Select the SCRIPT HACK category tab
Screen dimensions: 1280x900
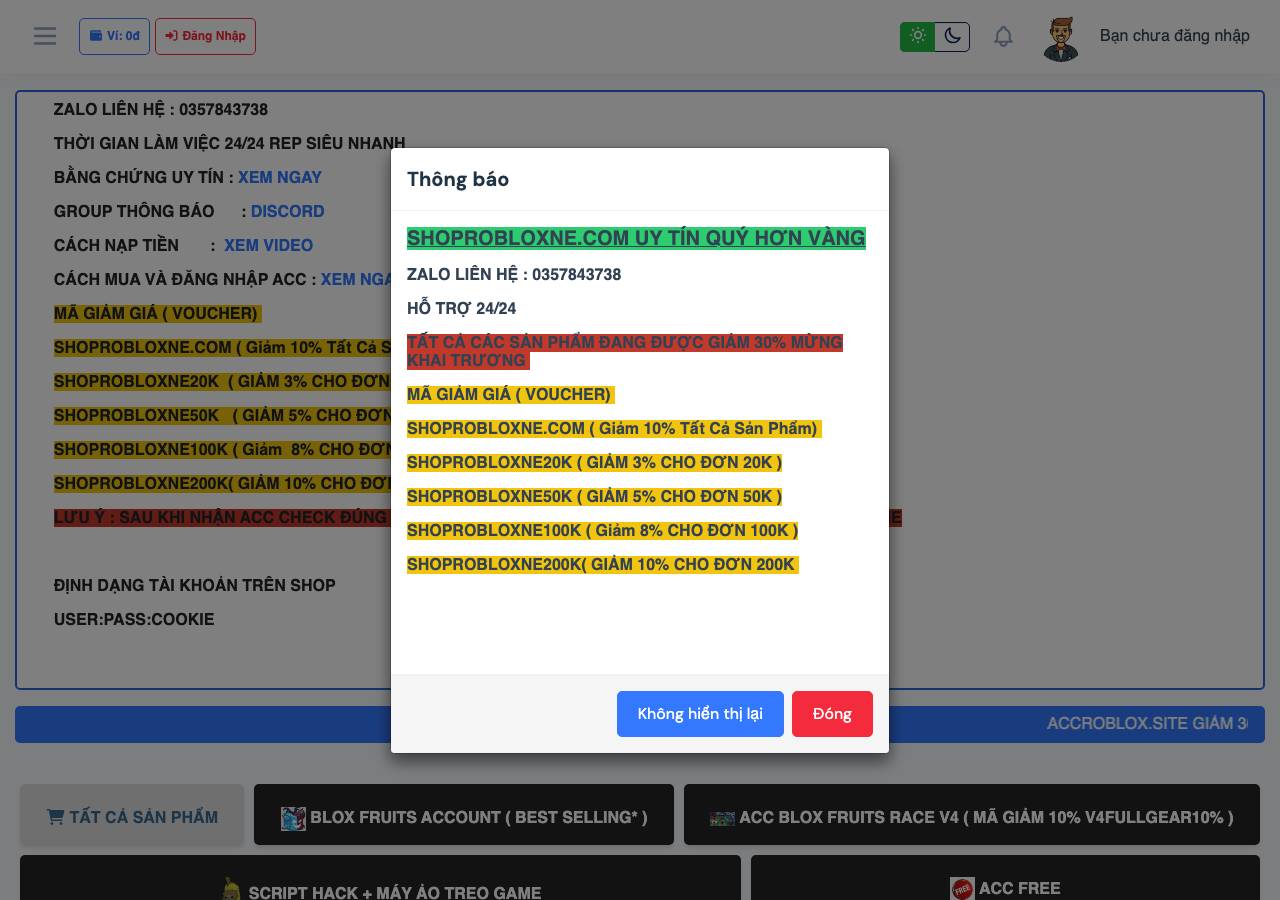[380, 878]
